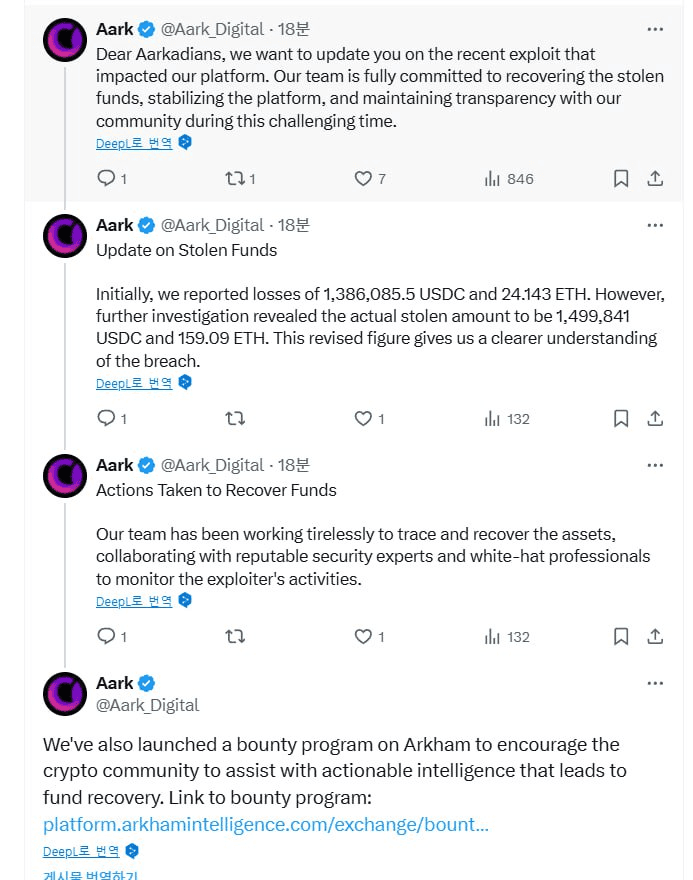Open the Arkham bounty program link
693x880 pixels.
[x=266, y=824]
